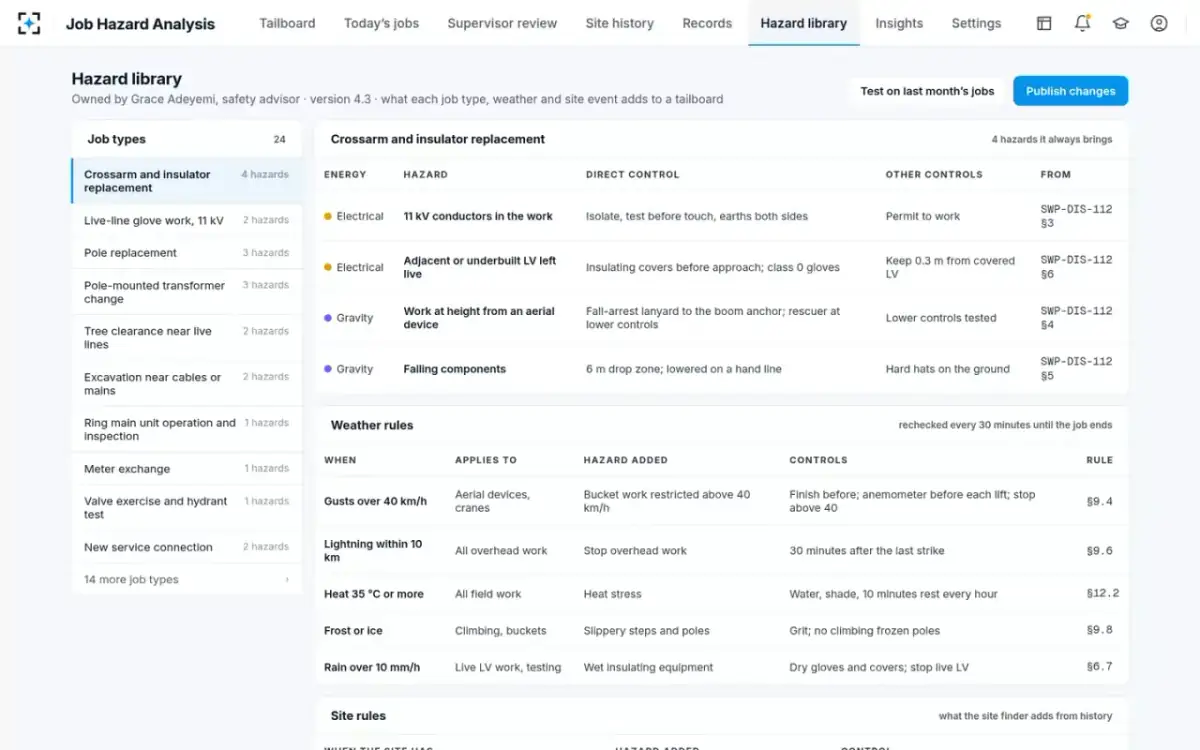Select Live-line glove work, 11 kV
The image size is (1200, 750).
point(186,220)
